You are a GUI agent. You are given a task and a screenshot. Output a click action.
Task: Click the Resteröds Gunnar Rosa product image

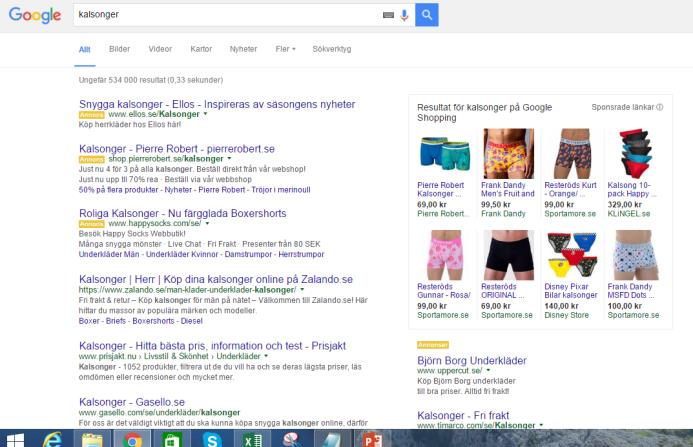(444, 255)
